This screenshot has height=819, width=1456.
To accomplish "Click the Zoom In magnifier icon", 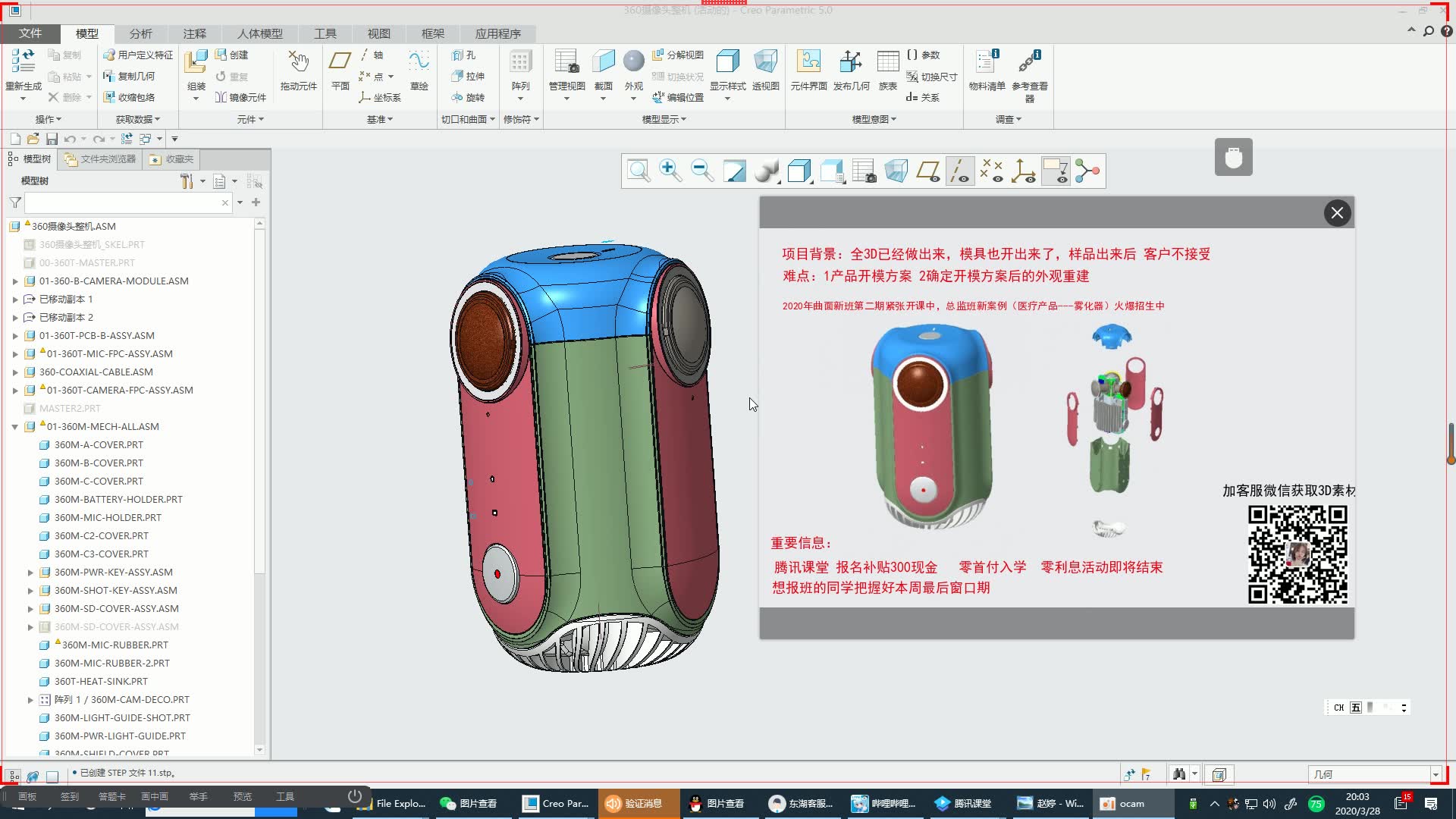I will pyautogui.click(x=670, y=171).
